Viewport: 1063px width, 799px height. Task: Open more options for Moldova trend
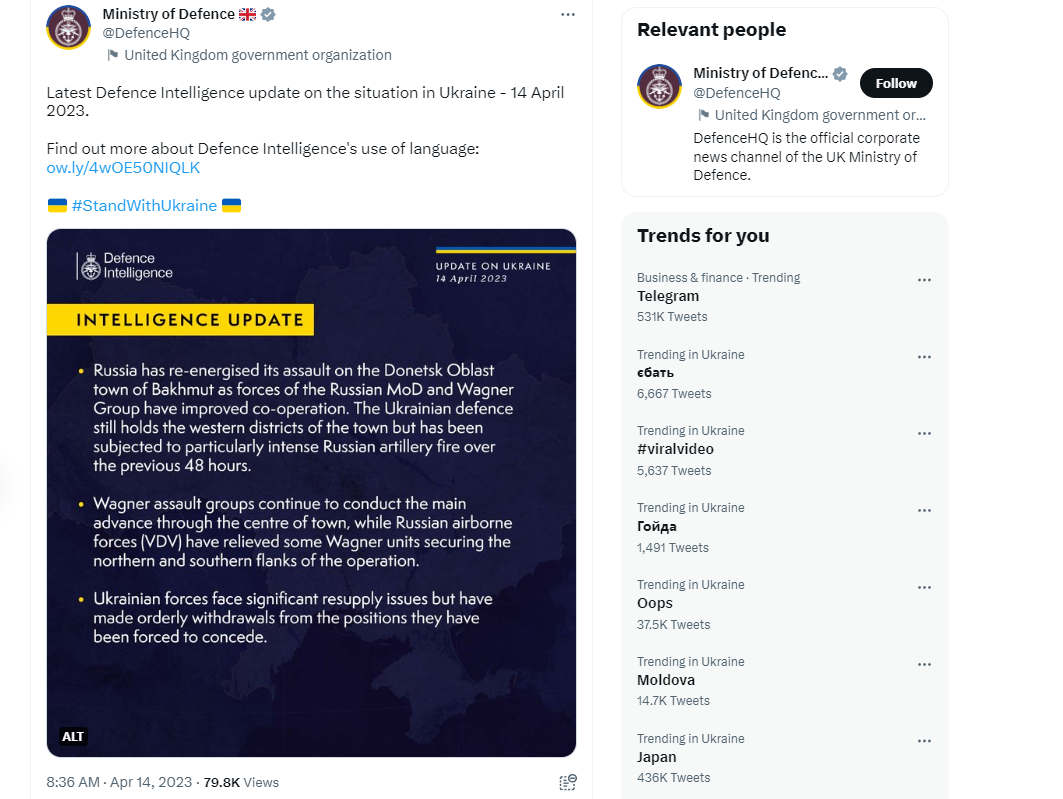[924, 665]
